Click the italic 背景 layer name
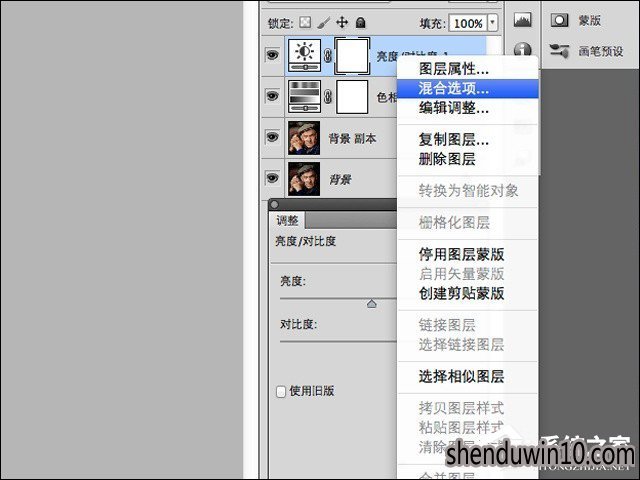 pos(340,180)
